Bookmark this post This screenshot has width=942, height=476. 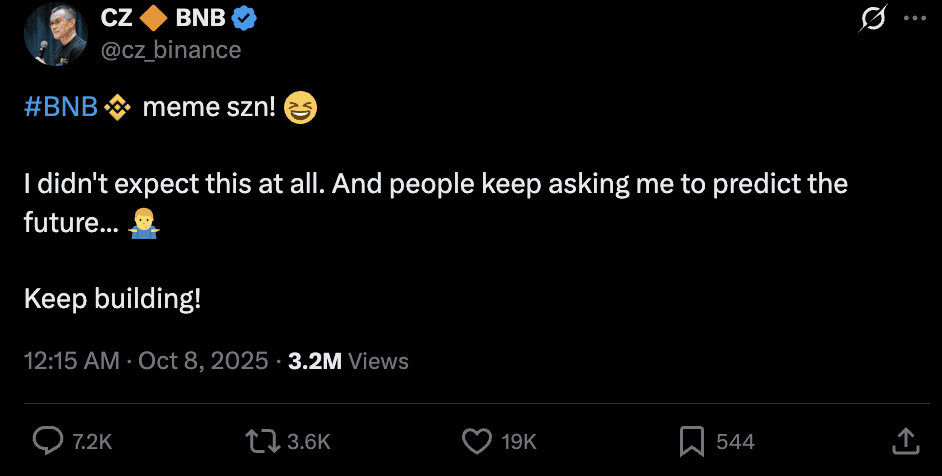pos(692,440)
